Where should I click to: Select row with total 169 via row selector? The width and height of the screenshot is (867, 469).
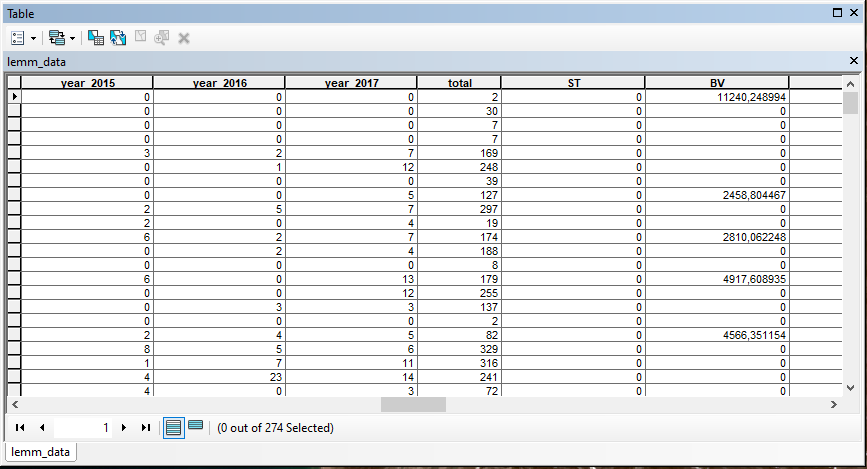(14, 153)
